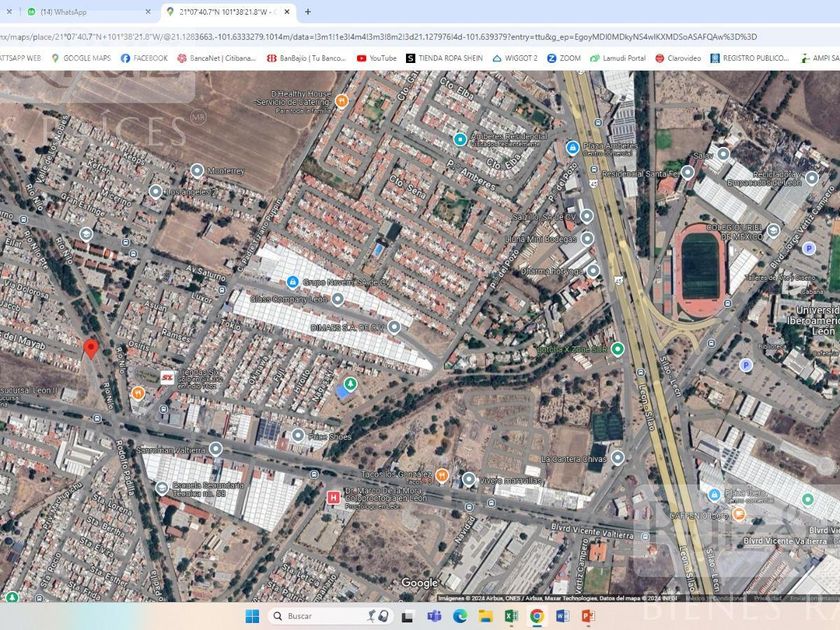This screenshot has width=840, height=630.
Task: Open the ZOOM bookmark
Action: point(564,58)
